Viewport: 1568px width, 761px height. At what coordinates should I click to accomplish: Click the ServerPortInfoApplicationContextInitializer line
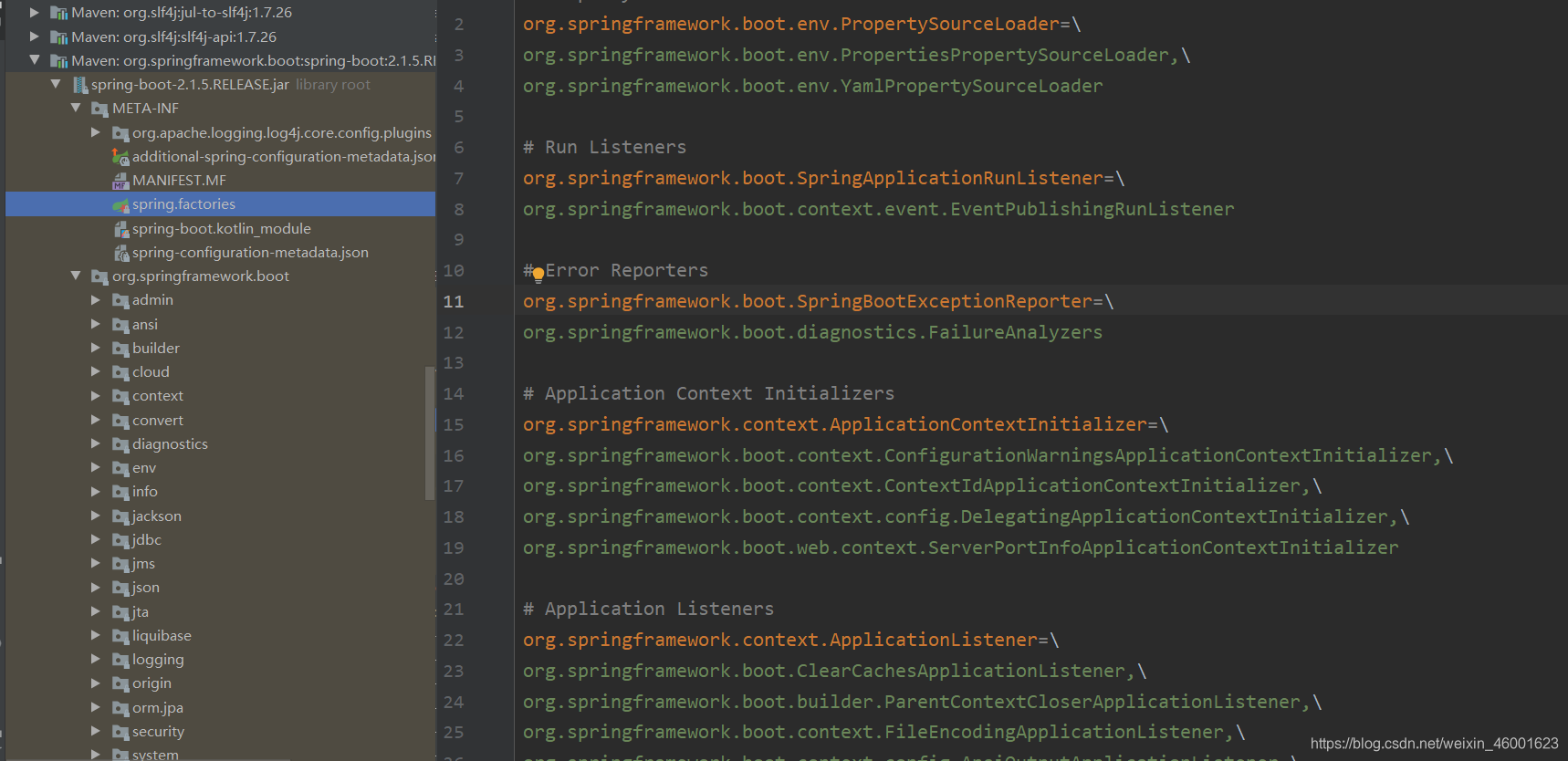coord(960,547)
